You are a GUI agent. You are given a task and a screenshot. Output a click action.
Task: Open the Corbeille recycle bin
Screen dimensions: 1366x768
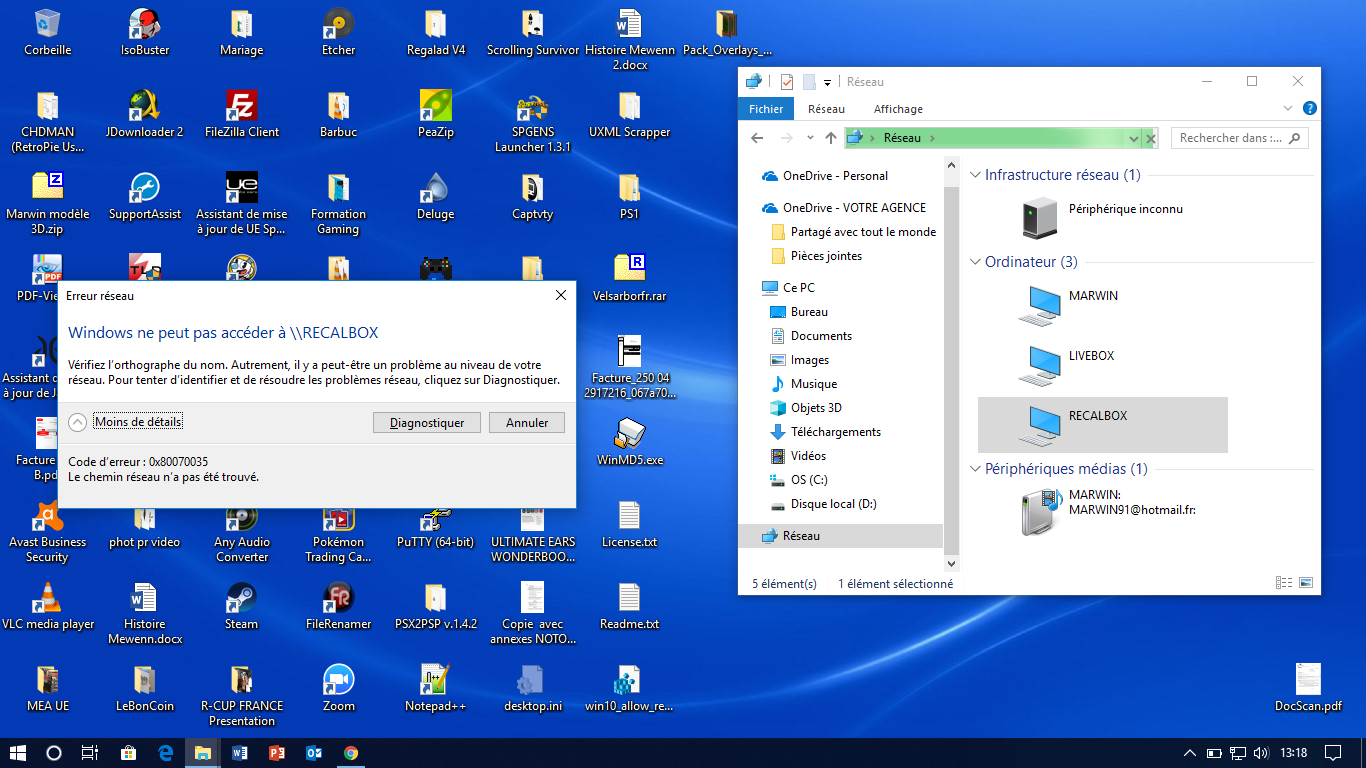click(x=47, y=32)
